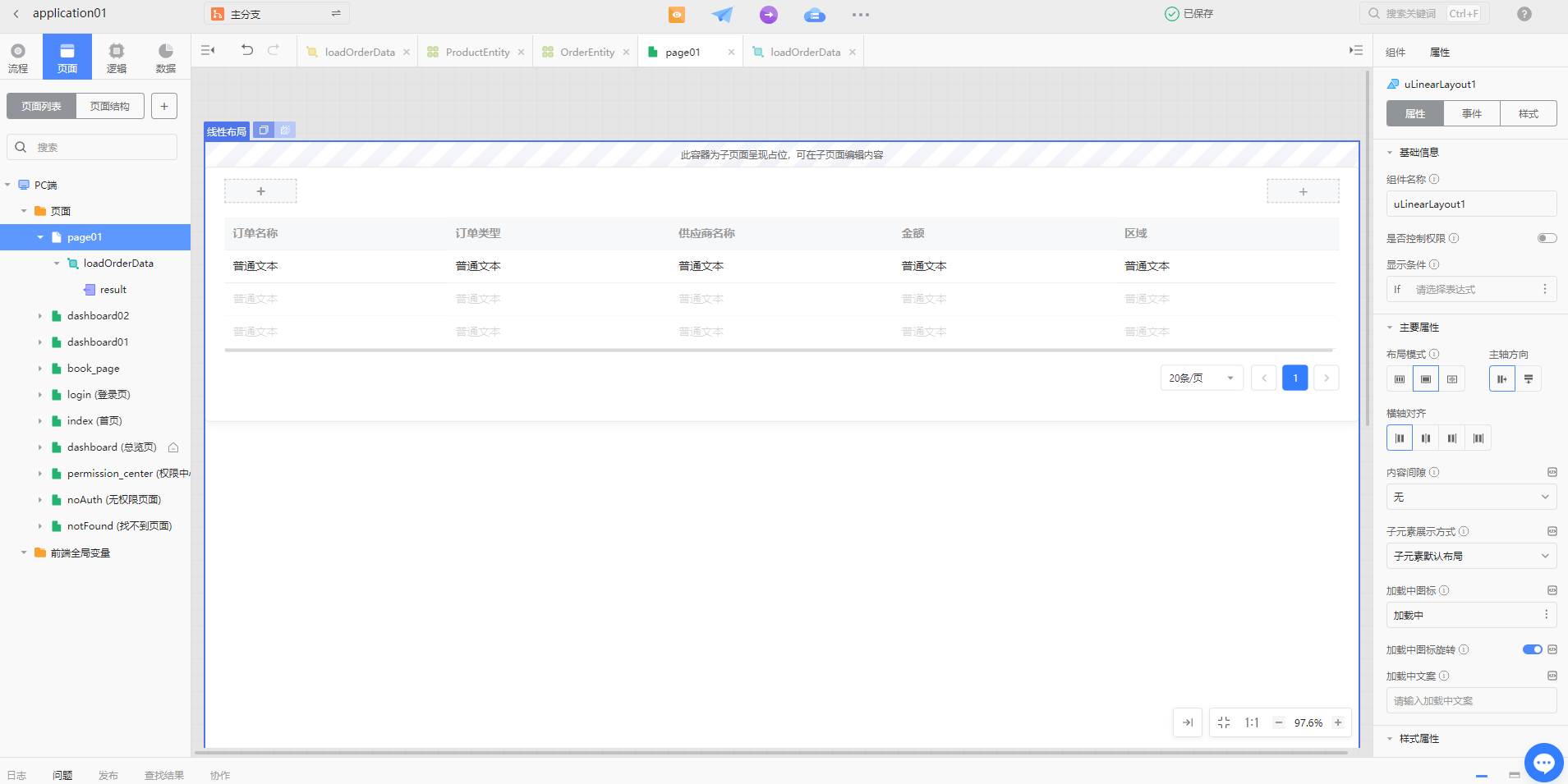Switch to the 事件 properties tab
1568x784 pixels.
click(x=1472, y=113)
